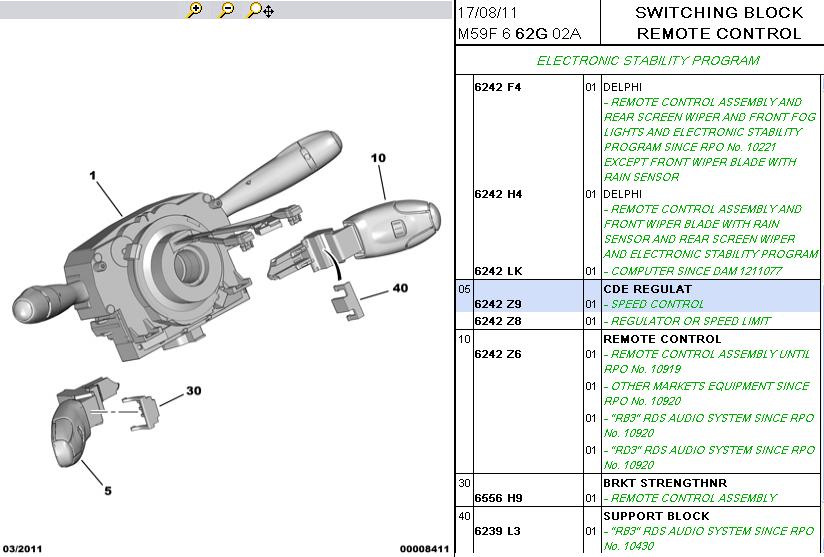Click the "RB3" RDS AUDIO SYSTEM No. 10920 text
824x557 pixels.
[x=709, y=426]
